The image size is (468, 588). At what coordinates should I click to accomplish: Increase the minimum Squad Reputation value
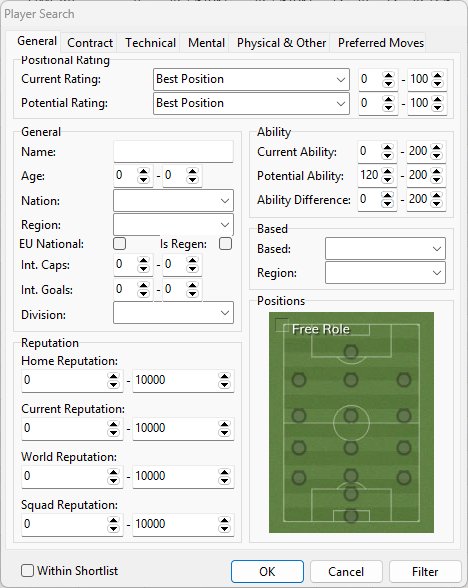click(x=113, y=520)
